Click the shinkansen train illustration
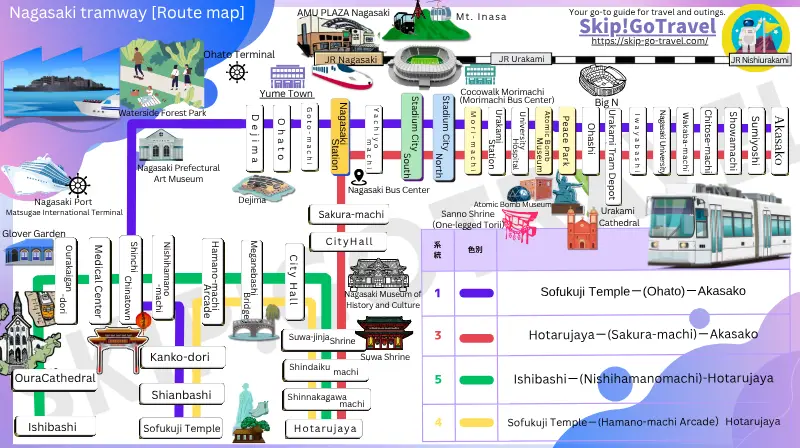The width and height of the screenshot is (800, 448). (342, 77)
